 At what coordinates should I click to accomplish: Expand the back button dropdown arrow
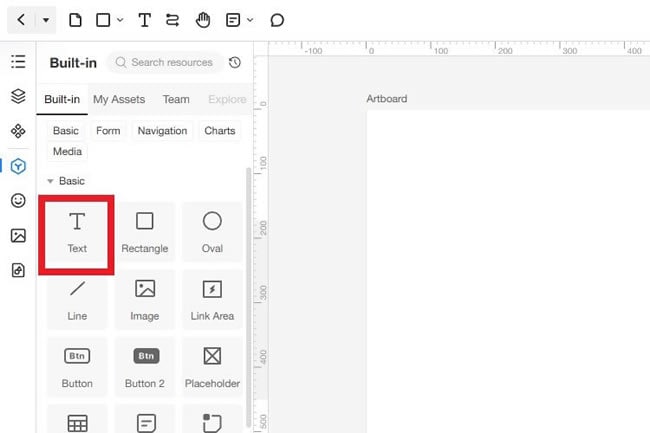pos(46,20)
